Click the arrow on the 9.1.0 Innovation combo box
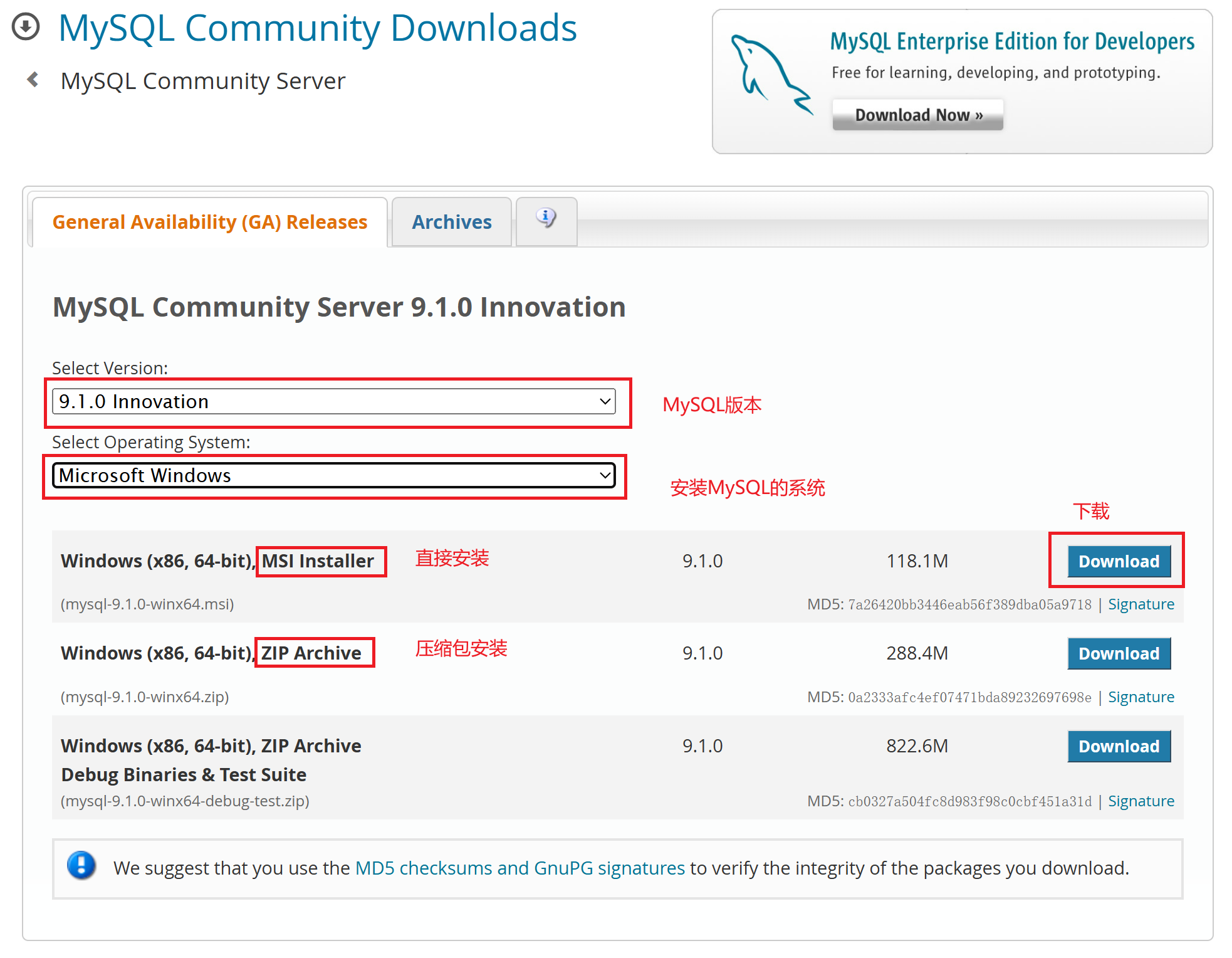 605,401
